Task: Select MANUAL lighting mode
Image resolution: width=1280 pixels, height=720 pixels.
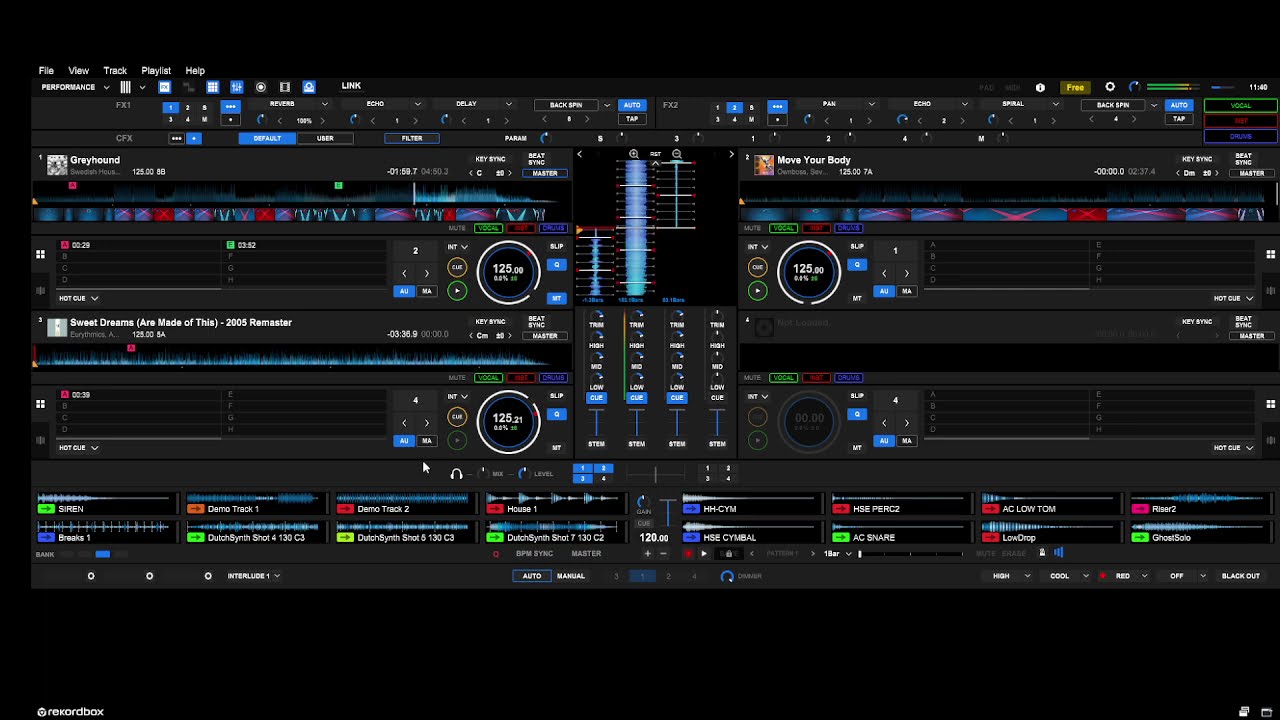Action: tap(571, 576)
